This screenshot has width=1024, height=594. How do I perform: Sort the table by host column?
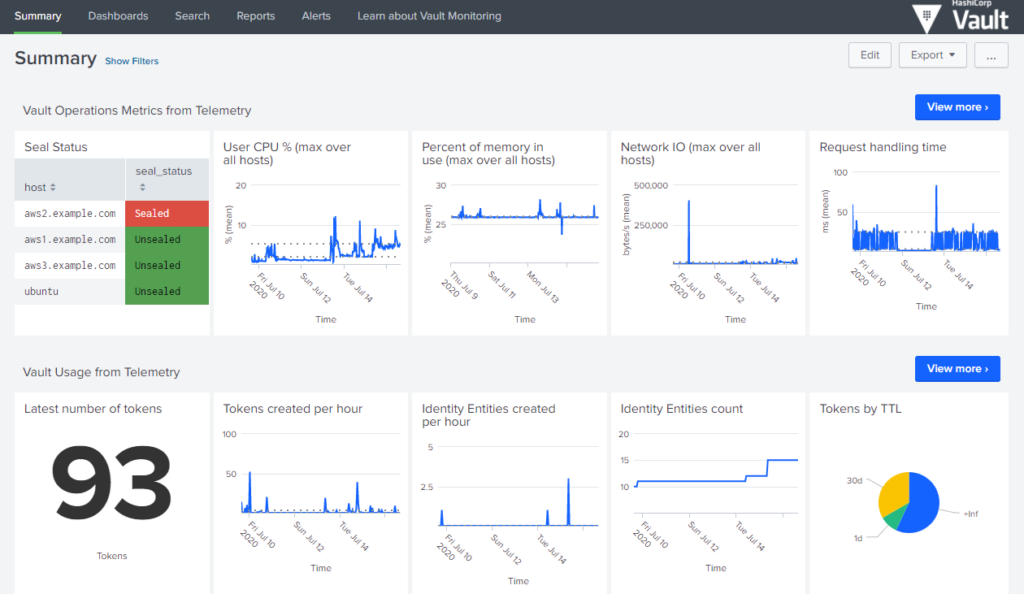point(40,186)
